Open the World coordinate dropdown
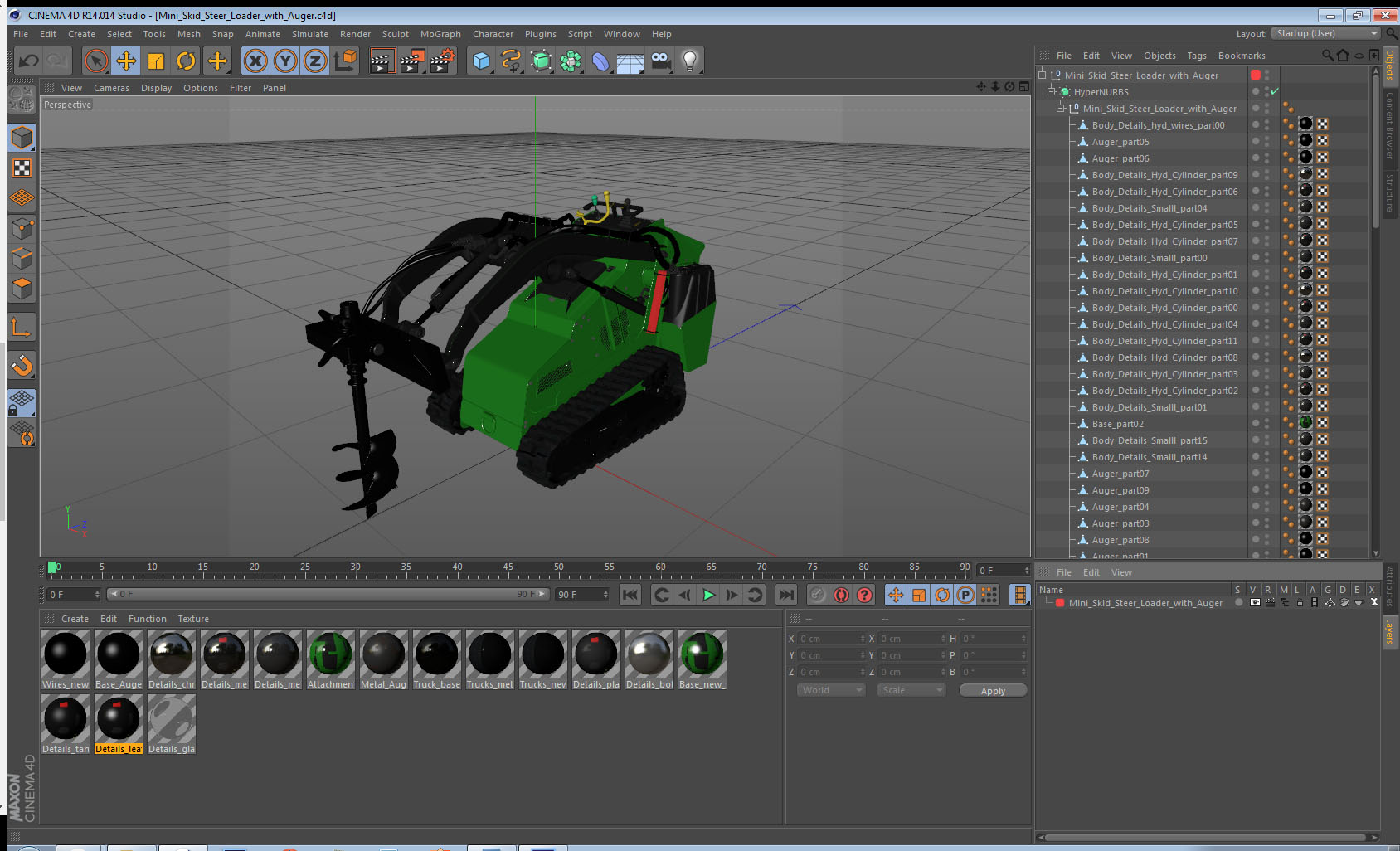Screen dimensions: 1400x851 pos(831,690)
